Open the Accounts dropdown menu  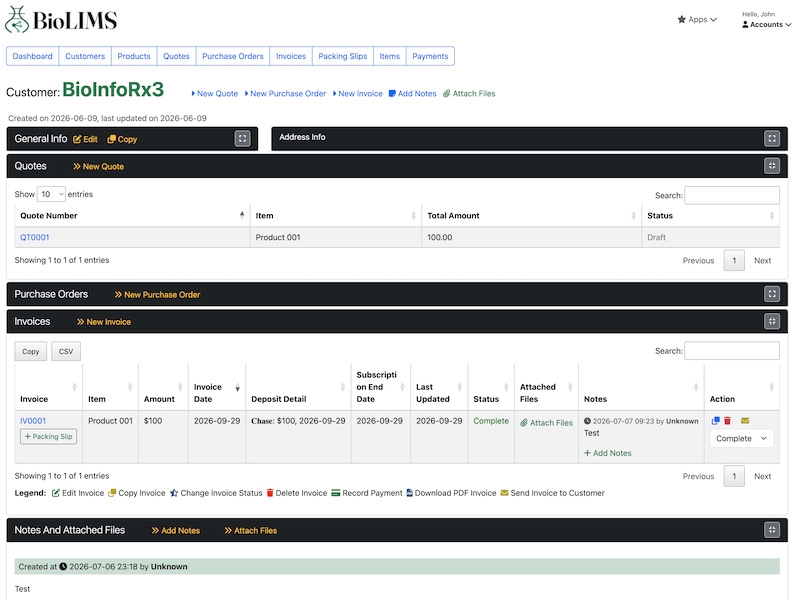coord(766,24)
